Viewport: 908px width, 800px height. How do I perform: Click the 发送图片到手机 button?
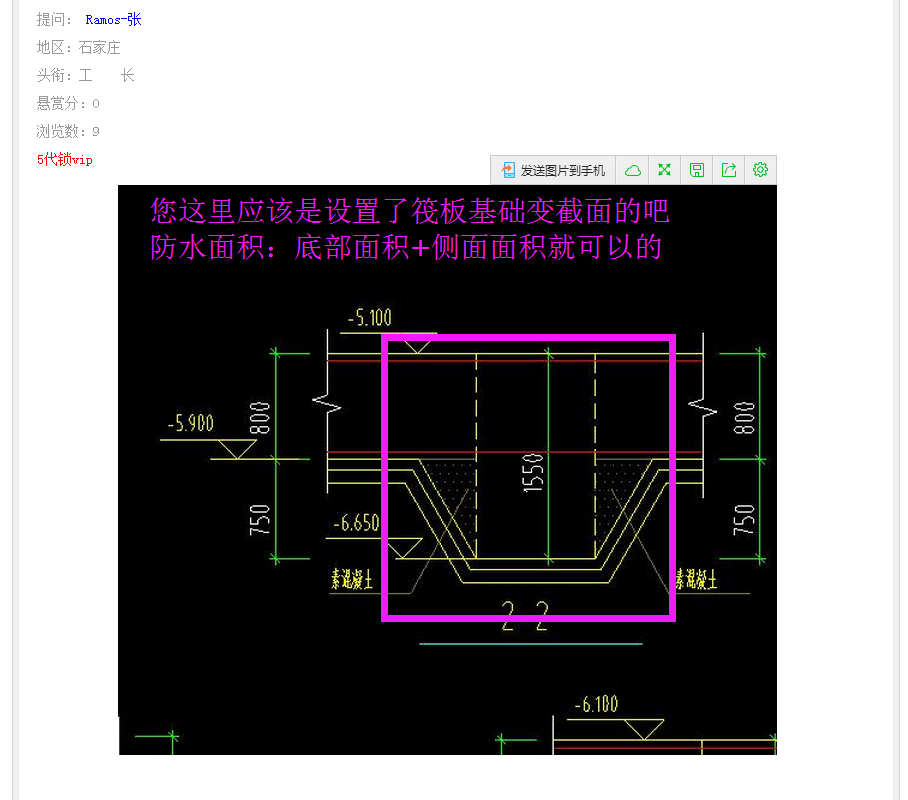click(553, 170)
